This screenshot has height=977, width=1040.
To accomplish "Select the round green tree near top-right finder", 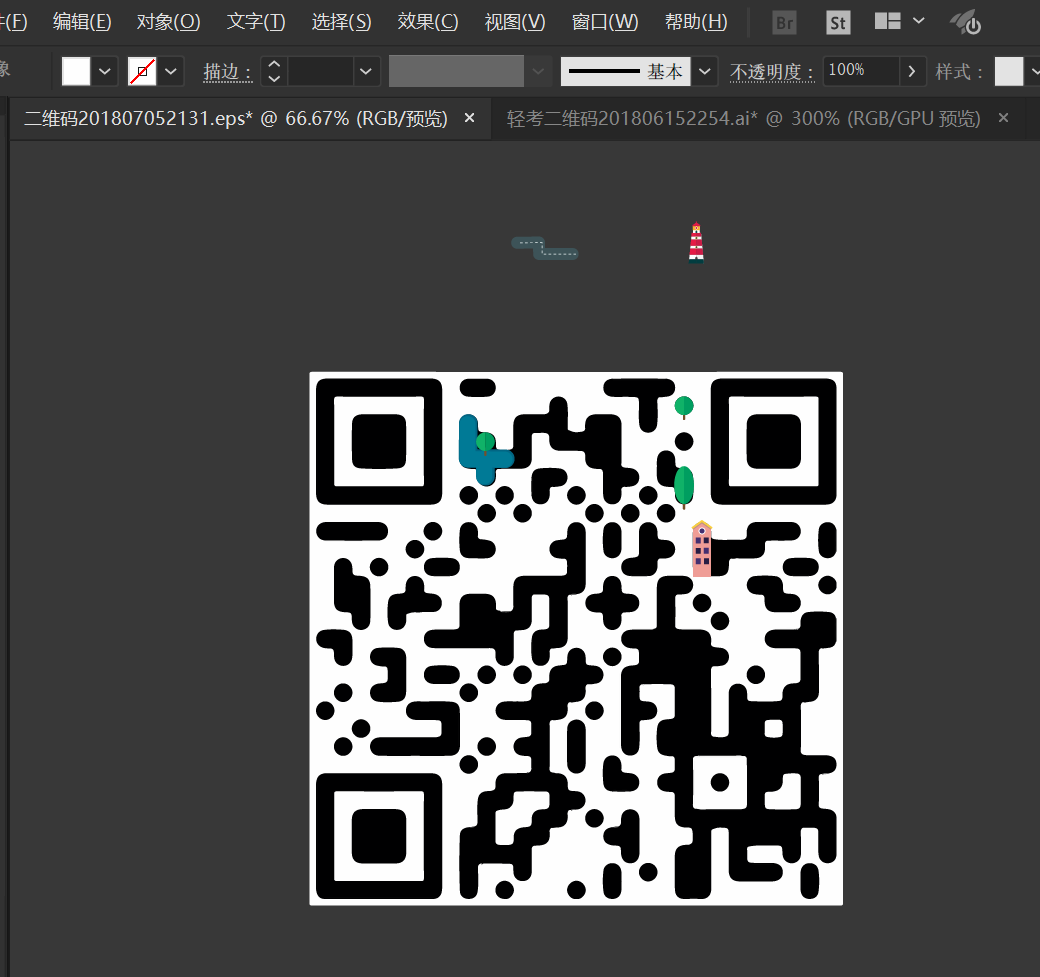I will [684, 407].
